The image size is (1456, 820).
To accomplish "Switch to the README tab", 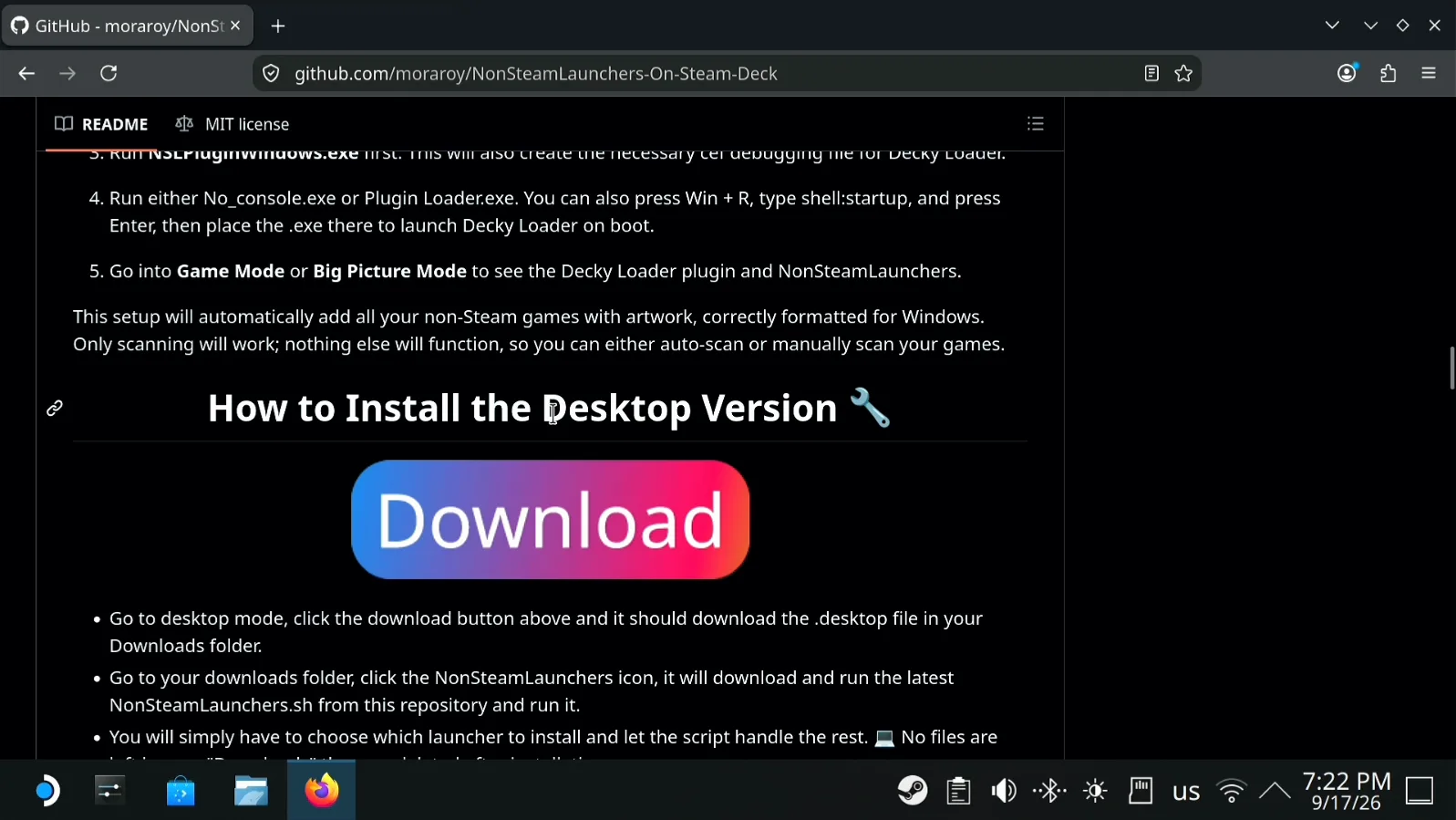I will coord(101,124).
